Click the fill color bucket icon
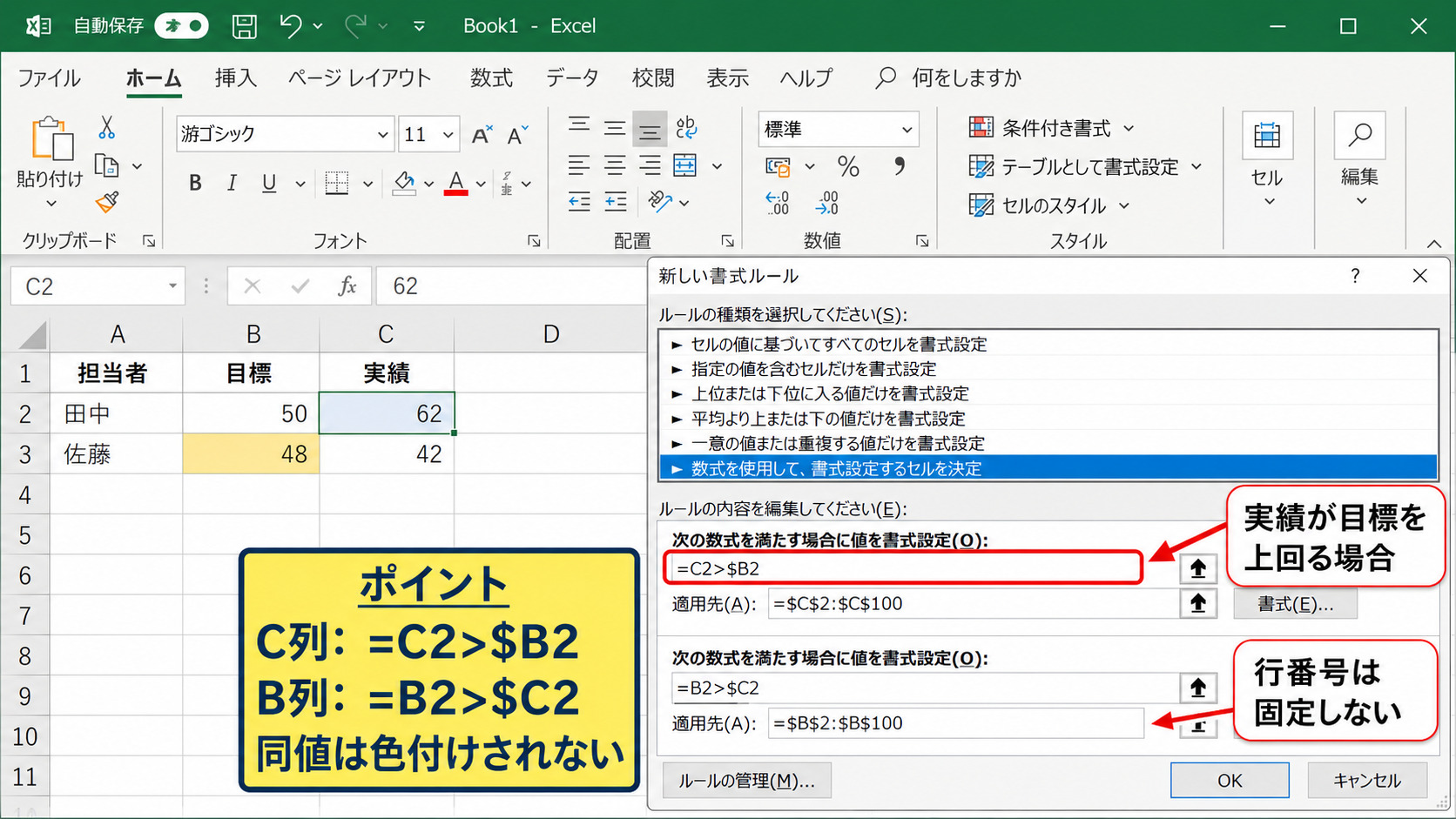Viewport: 1456px width, 819px height. pos(404,183)
